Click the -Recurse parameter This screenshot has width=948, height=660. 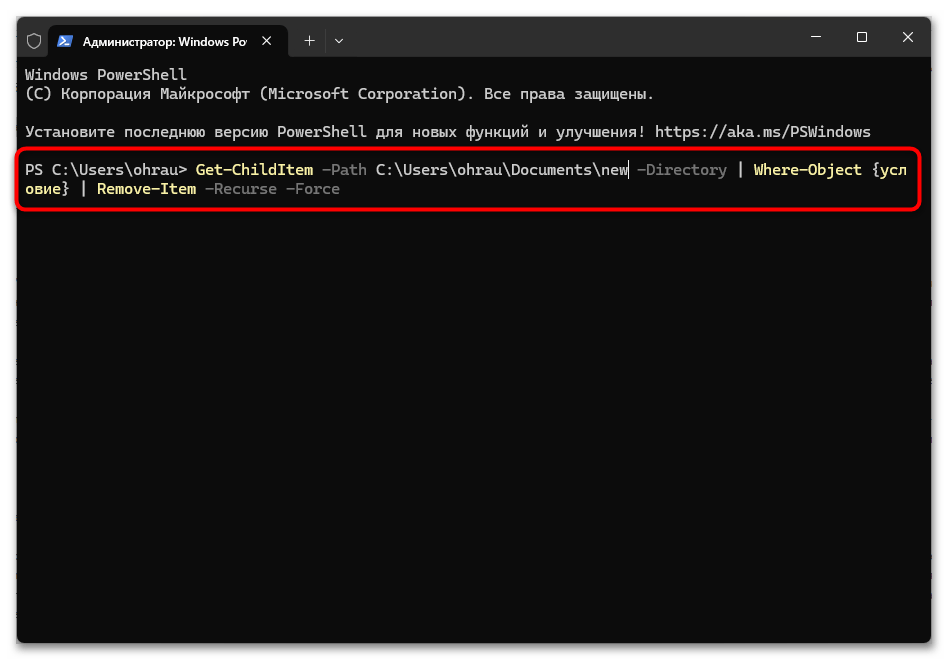tap(241, 189)
